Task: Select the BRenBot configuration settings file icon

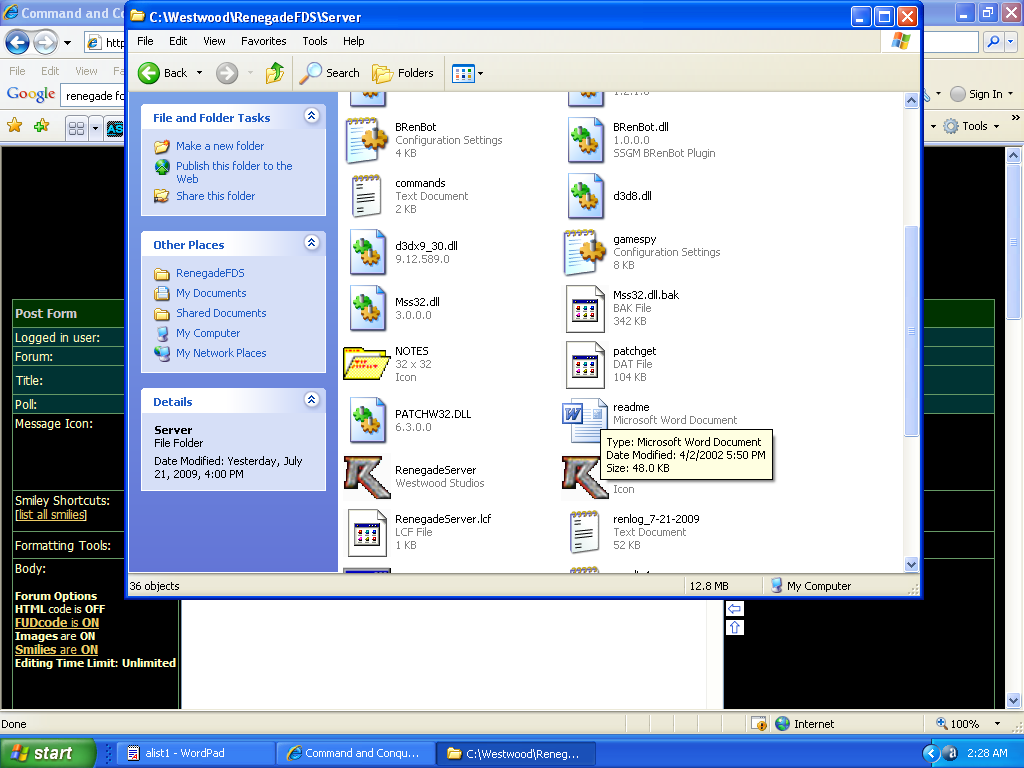Action: [367, 140]
